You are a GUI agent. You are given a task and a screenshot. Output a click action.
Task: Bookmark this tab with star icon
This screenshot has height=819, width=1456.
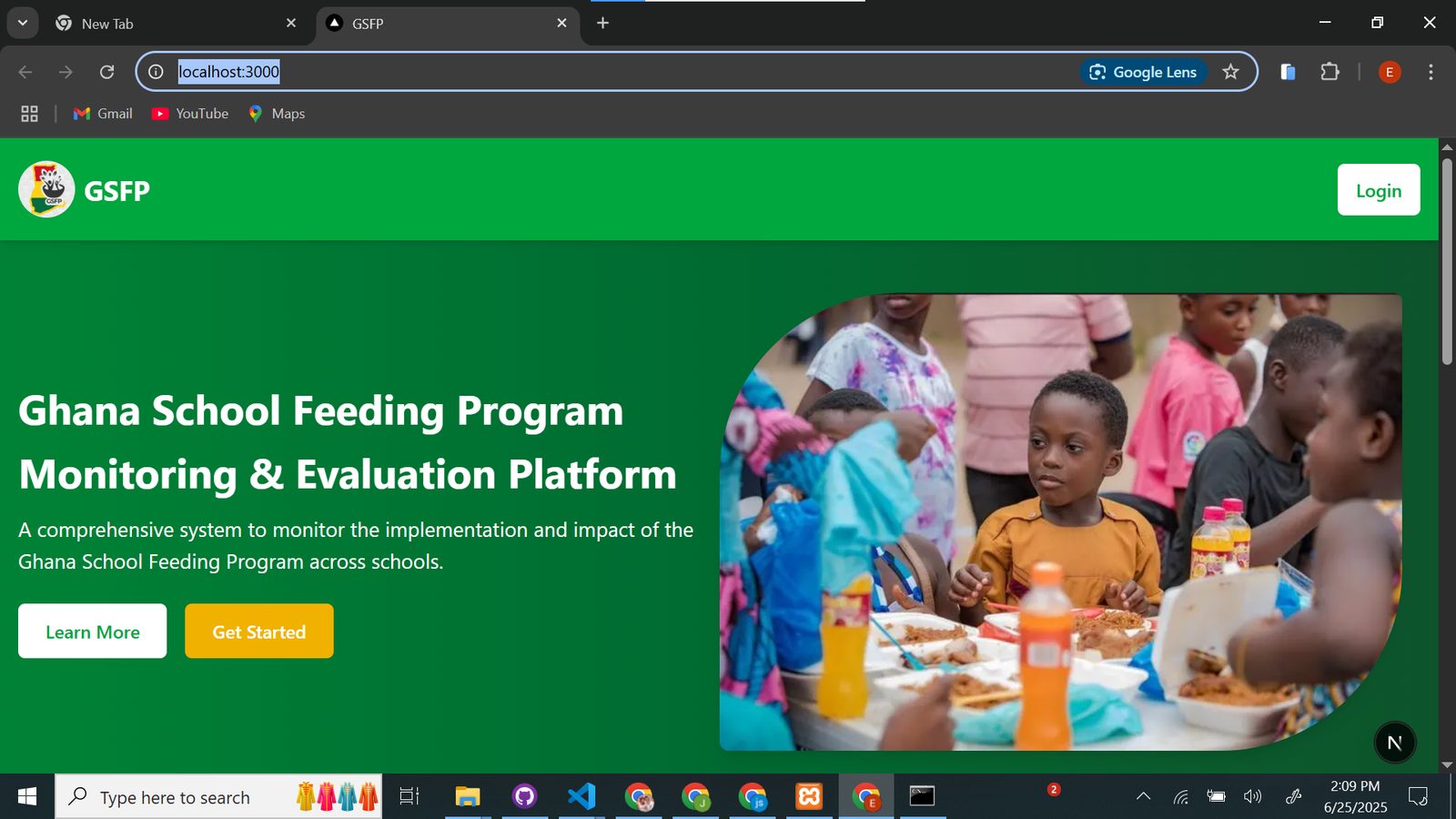[x=1230, y=72]
